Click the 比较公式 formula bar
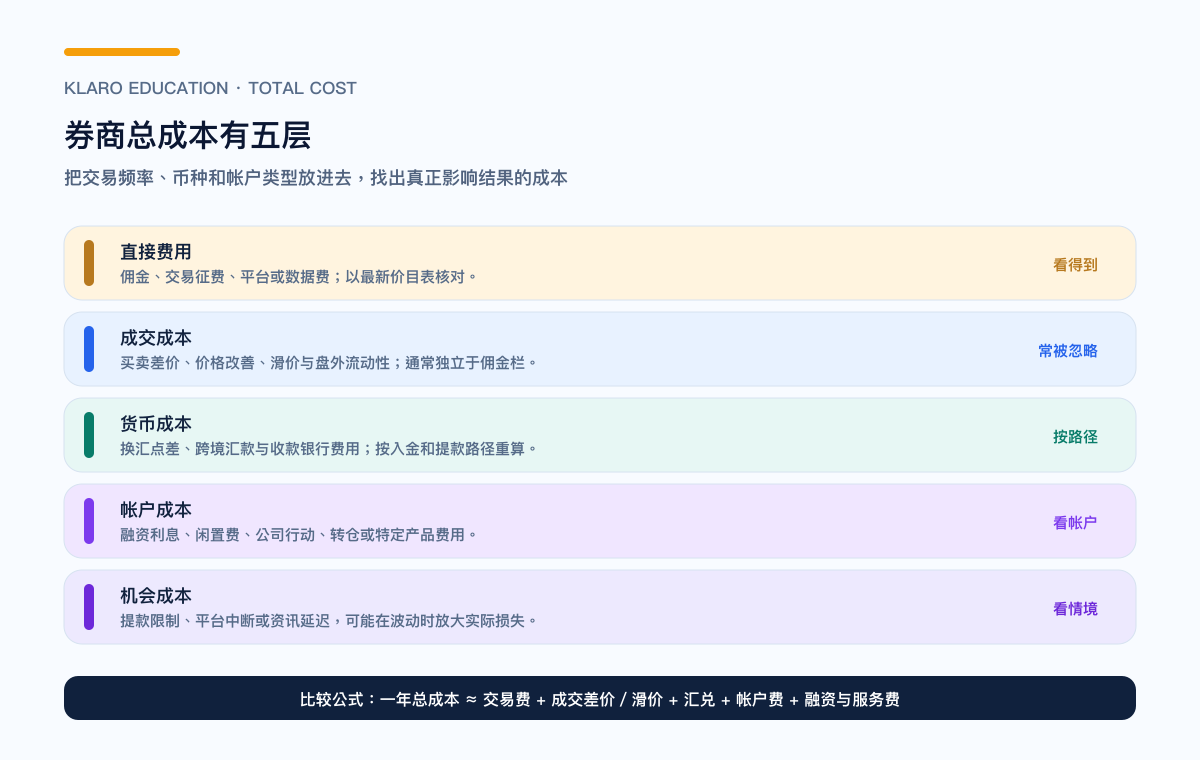The image size is (1200, 760). pos(600,698)
